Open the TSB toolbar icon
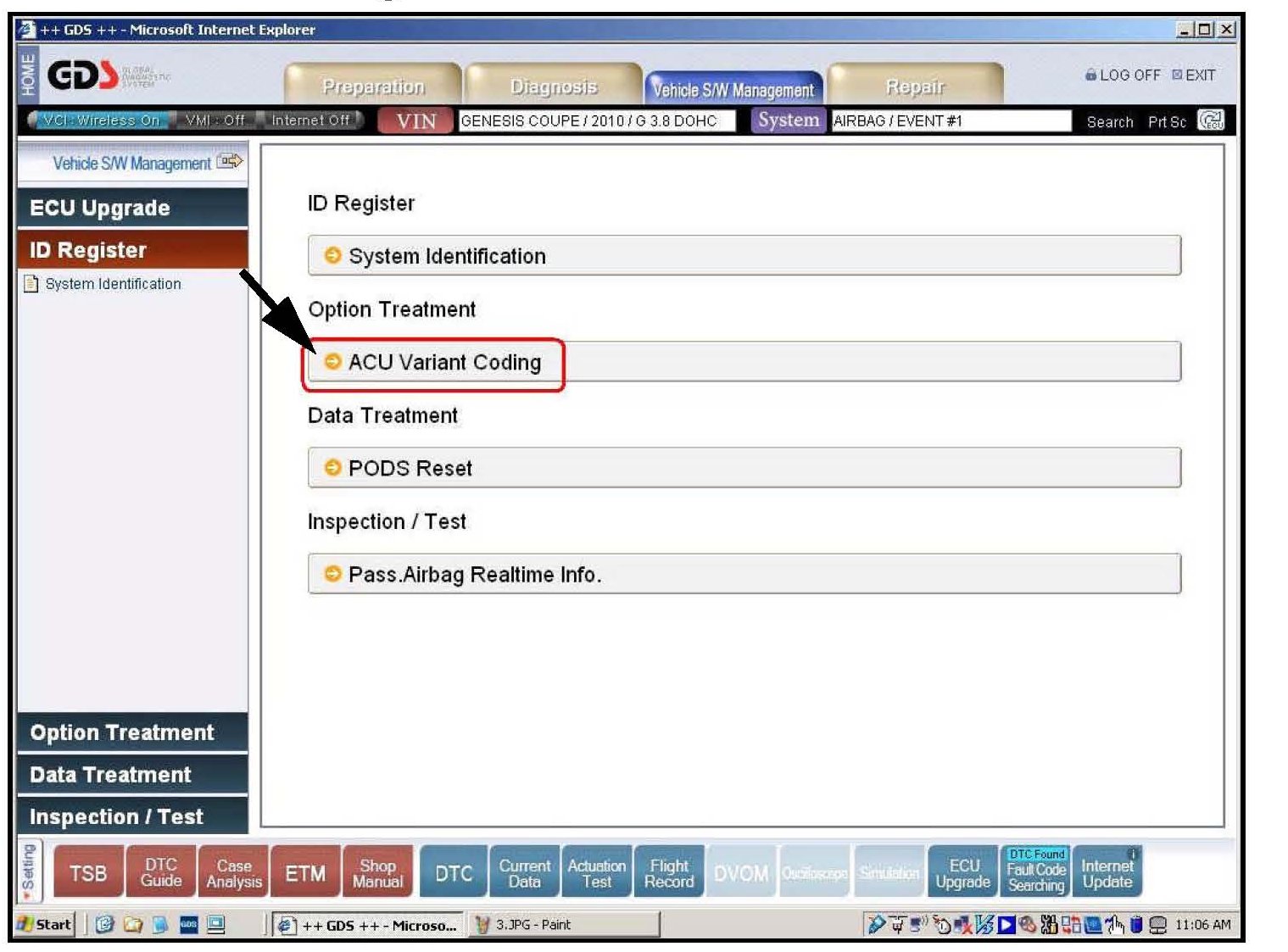Screen dimensions: 1288x952 coord(88,872)
